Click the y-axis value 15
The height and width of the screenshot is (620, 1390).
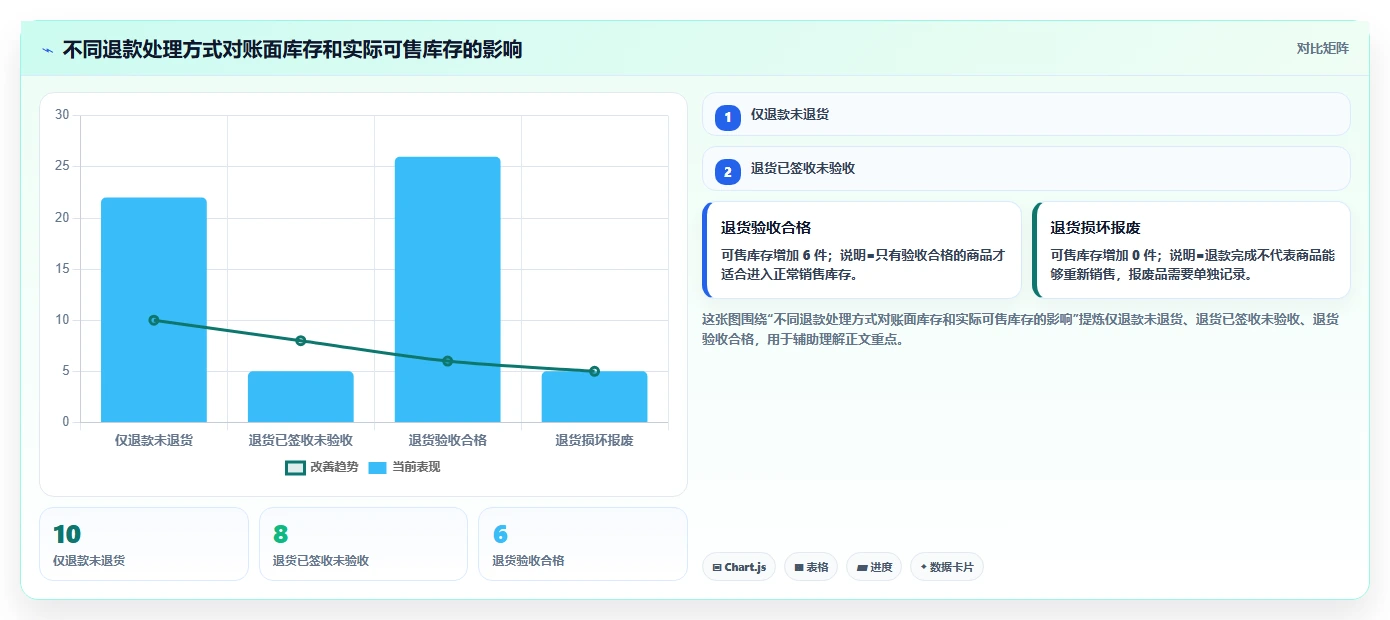[x=62, y=269]
